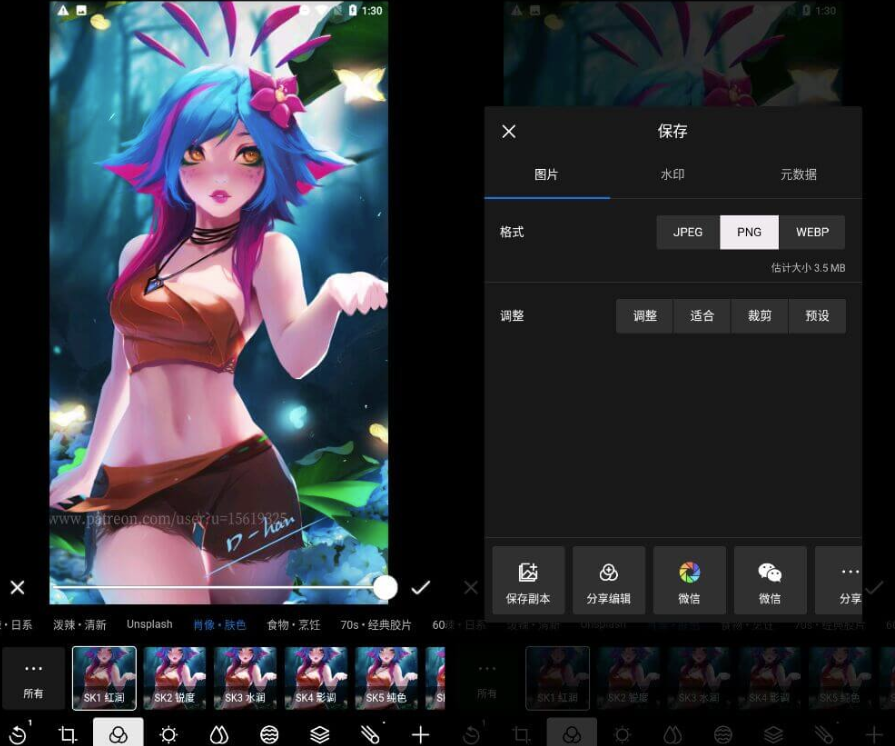Apply the SK1 红润 filter preset

tap(104, 678)
